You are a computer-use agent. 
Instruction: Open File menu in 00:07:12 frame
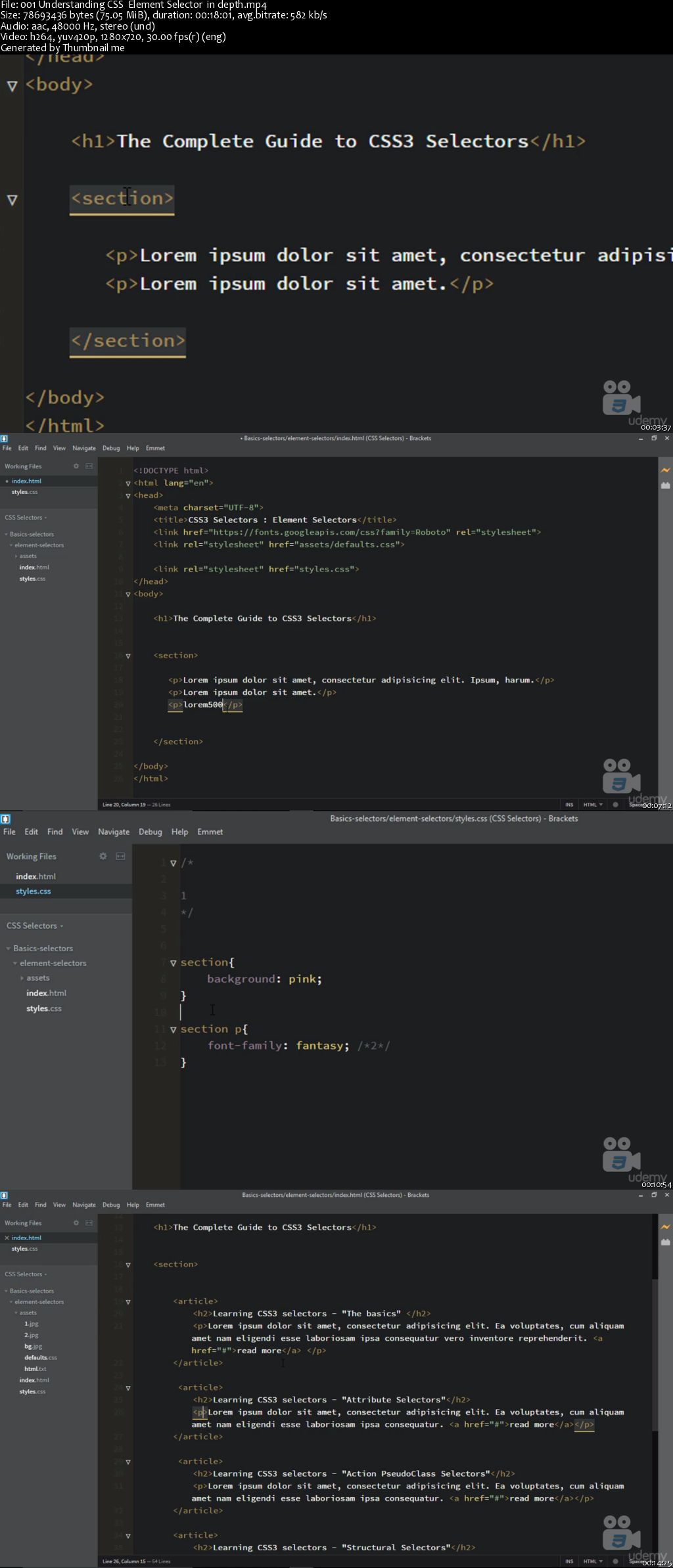tap(7, 448)
